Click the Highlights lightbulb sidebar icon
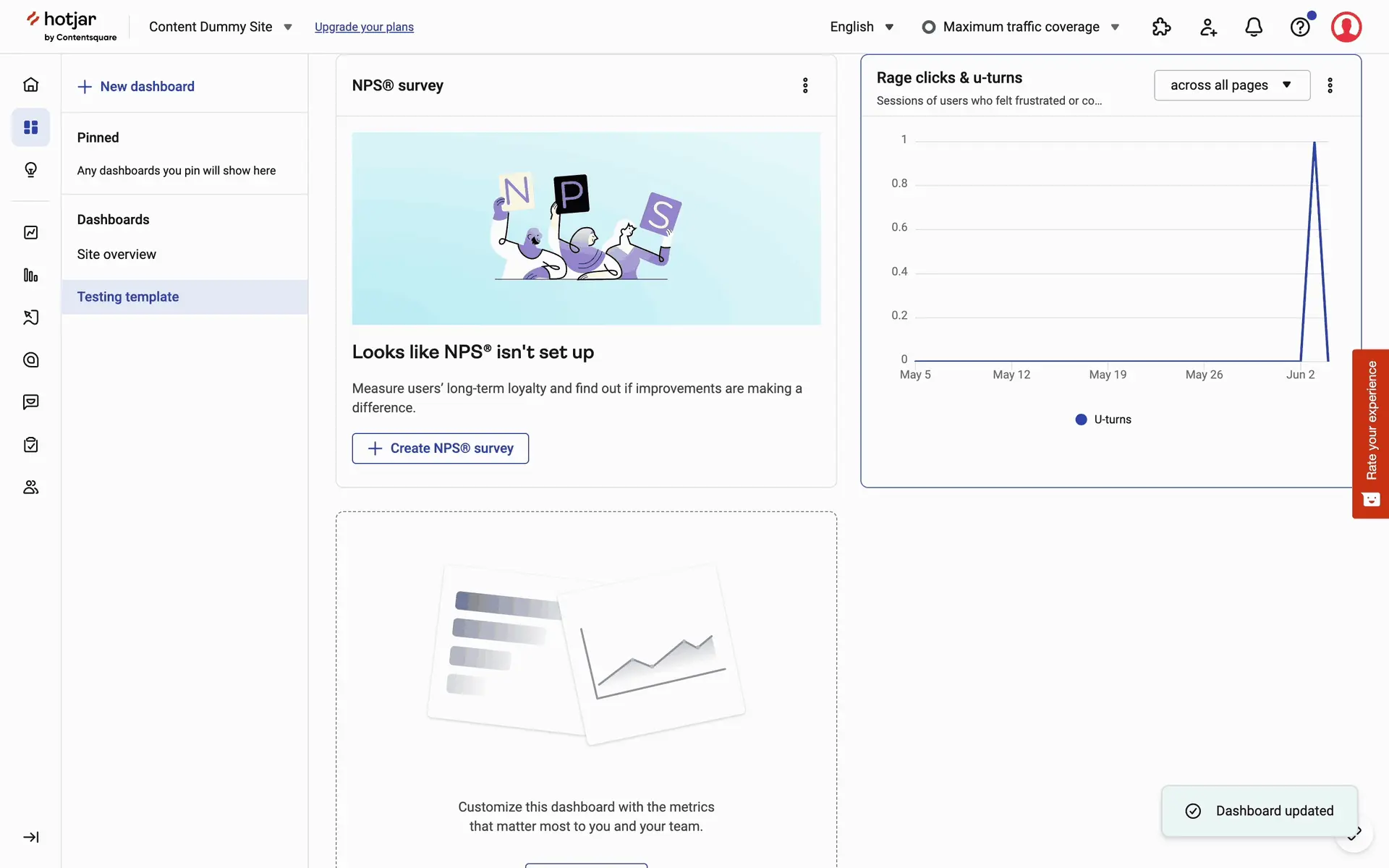This screenshot has width=1389, height=868. tap(30, 170)
